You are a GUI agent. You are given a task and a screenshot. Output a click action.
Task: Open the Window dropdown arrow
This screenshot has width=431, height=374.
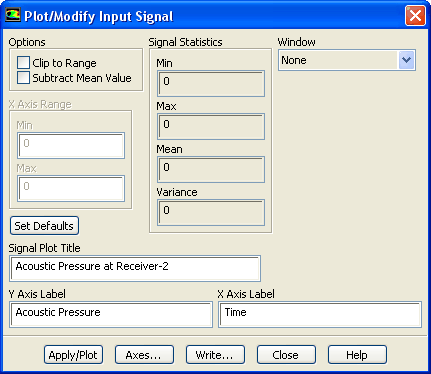[406, 60]
